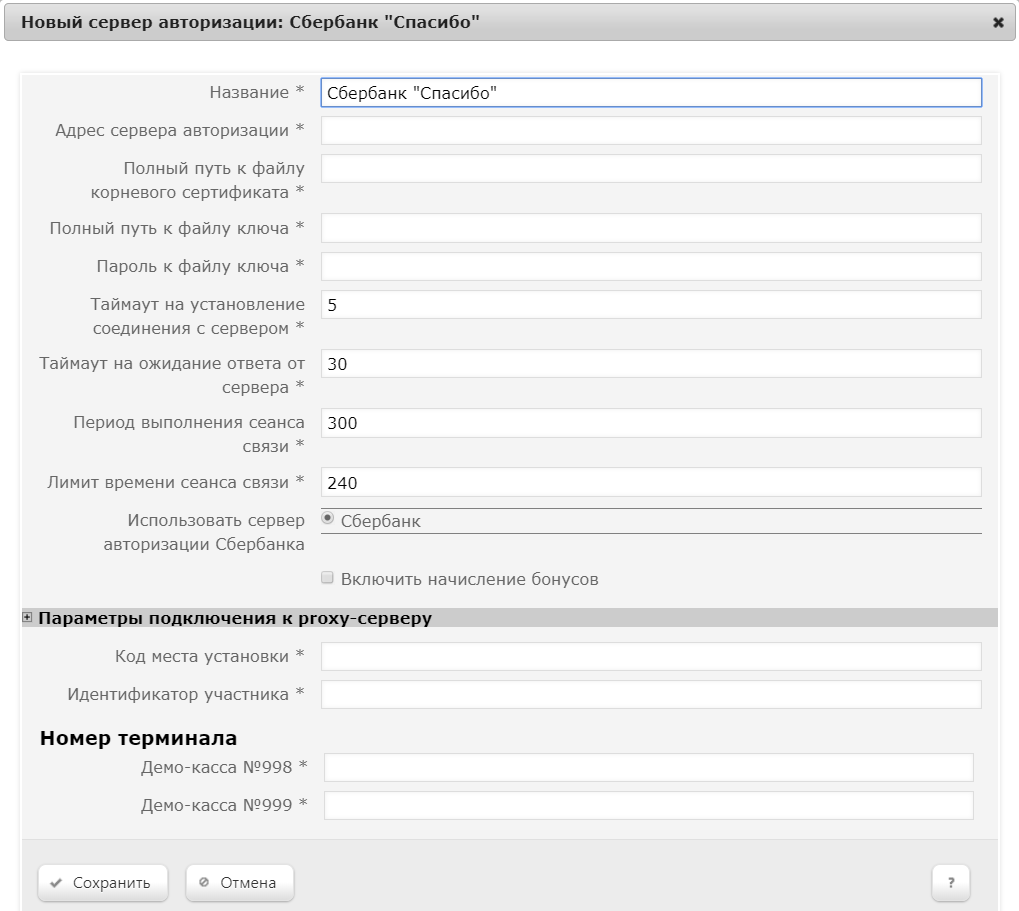This screenshot has height=911, width=1019.
Task: Click the корневого сертификата path field
Action: click(651, 169)
